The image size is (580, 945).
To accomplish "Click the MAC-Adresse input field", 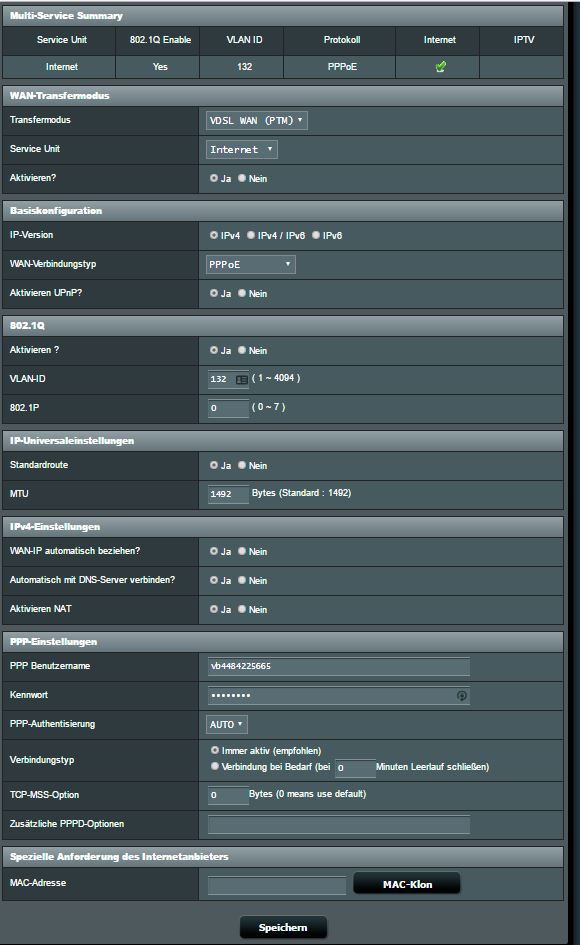I will (x=277, y=885).
